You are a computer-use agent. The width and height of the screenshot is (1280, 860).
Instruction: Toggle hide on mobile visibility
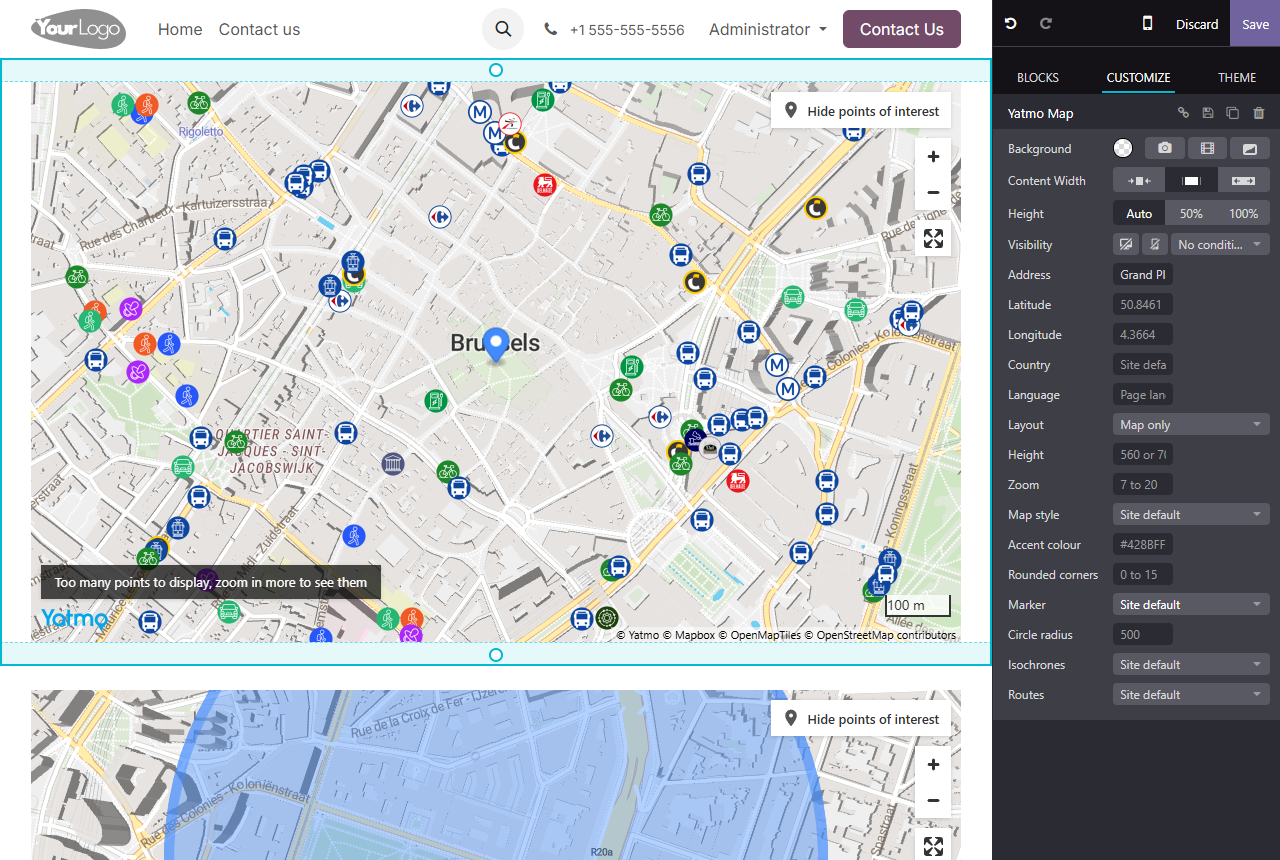(1154, 244)
